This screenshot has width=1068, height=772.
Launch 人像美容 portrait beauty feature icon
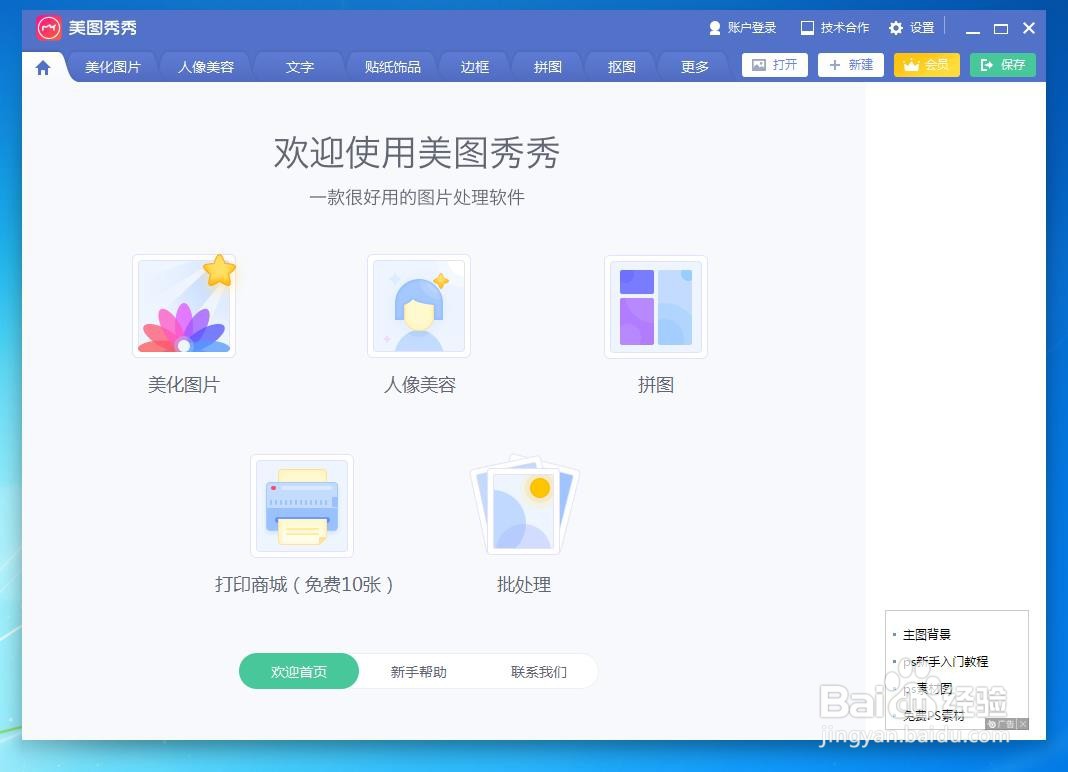point(419,306)
